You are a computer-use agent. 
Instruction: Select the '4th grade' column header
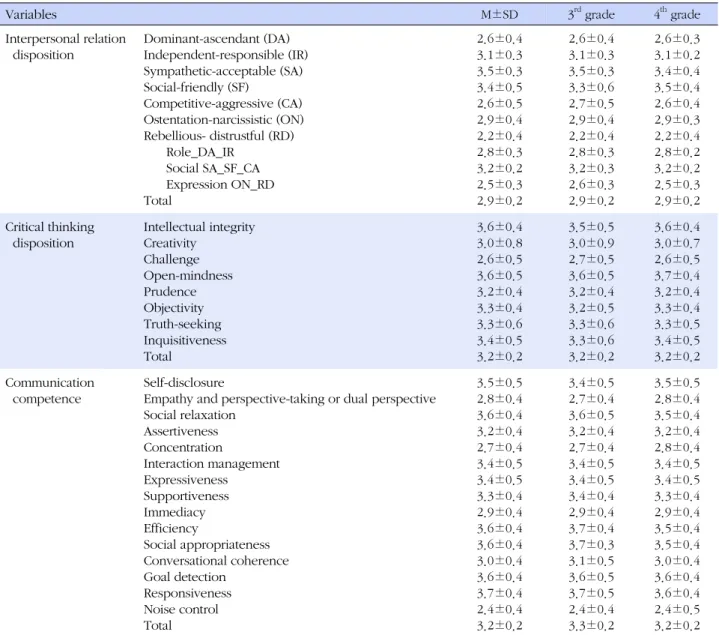tap(677, 14)
